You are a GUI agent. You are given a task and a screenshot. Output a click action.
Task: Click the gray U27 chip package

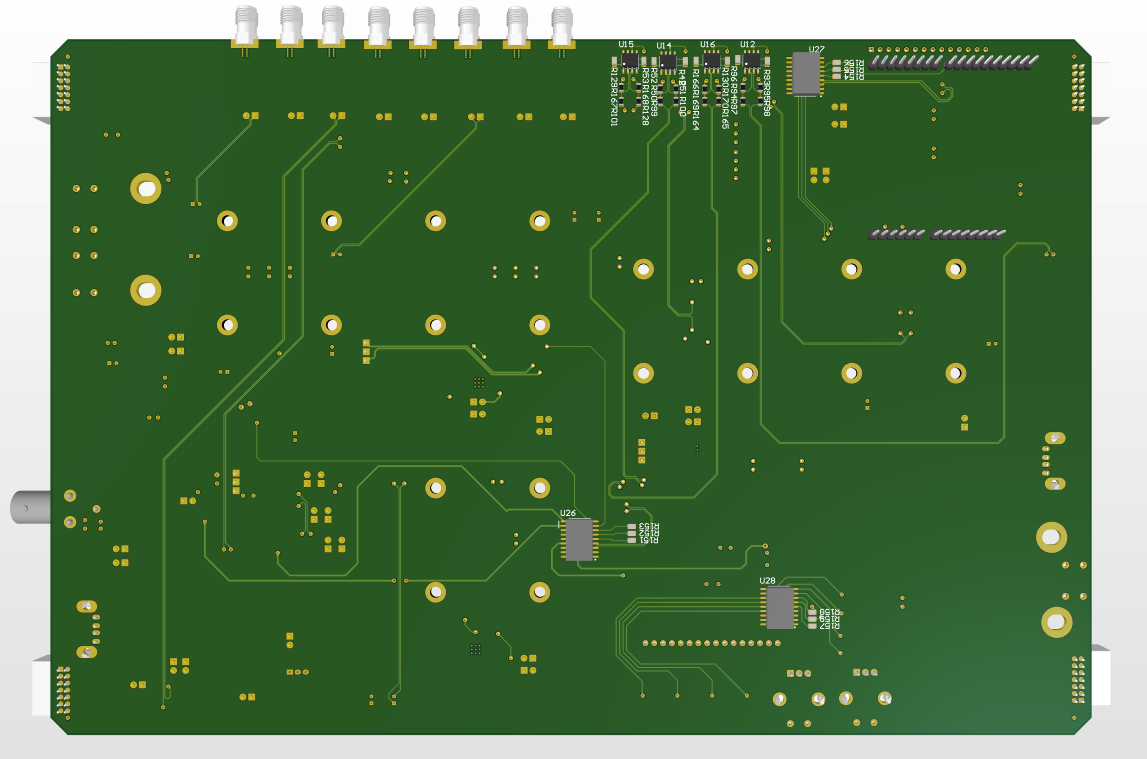[x=805, y=74]
